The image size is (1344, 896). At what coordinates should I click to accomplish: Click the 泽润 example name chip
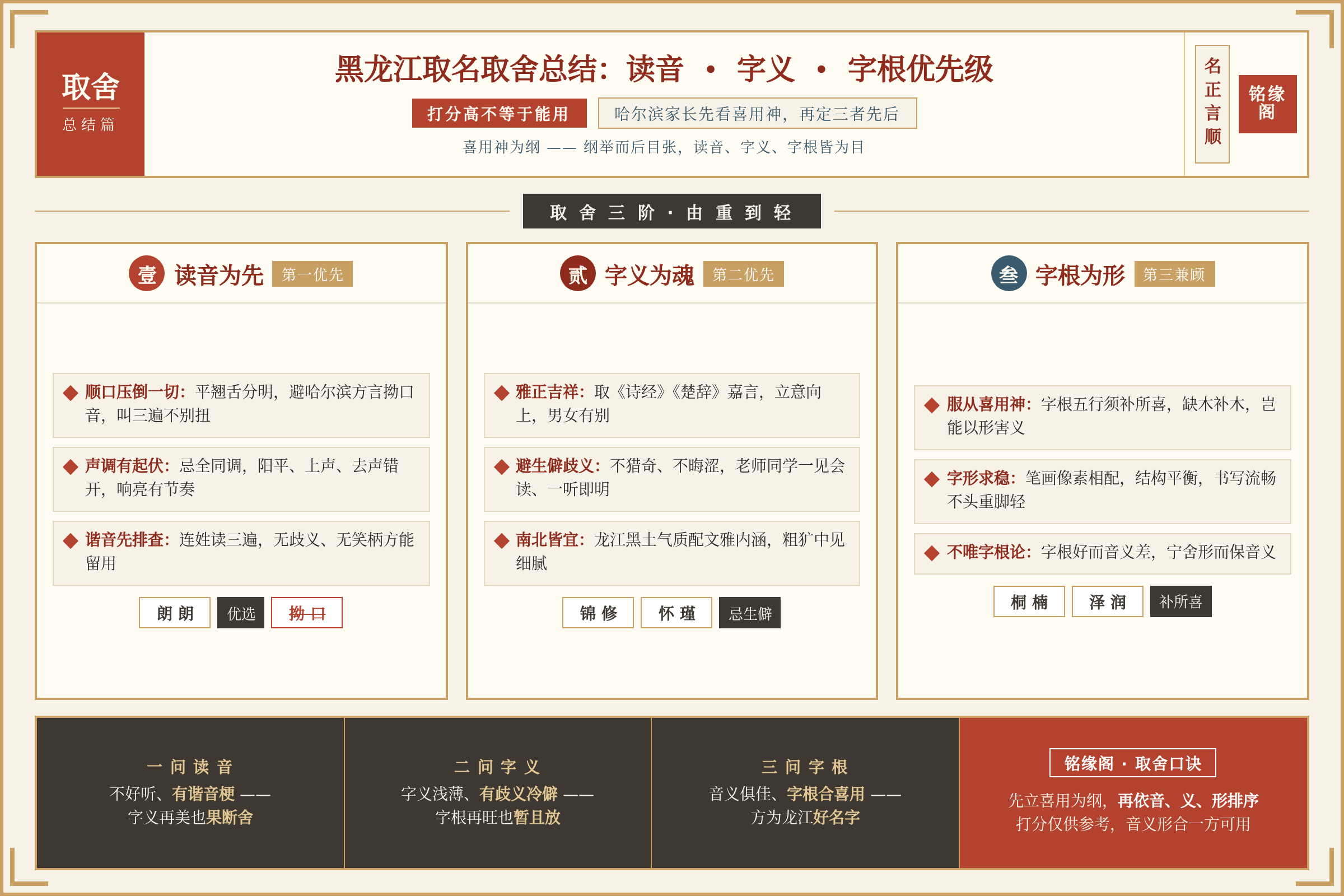1107,601
